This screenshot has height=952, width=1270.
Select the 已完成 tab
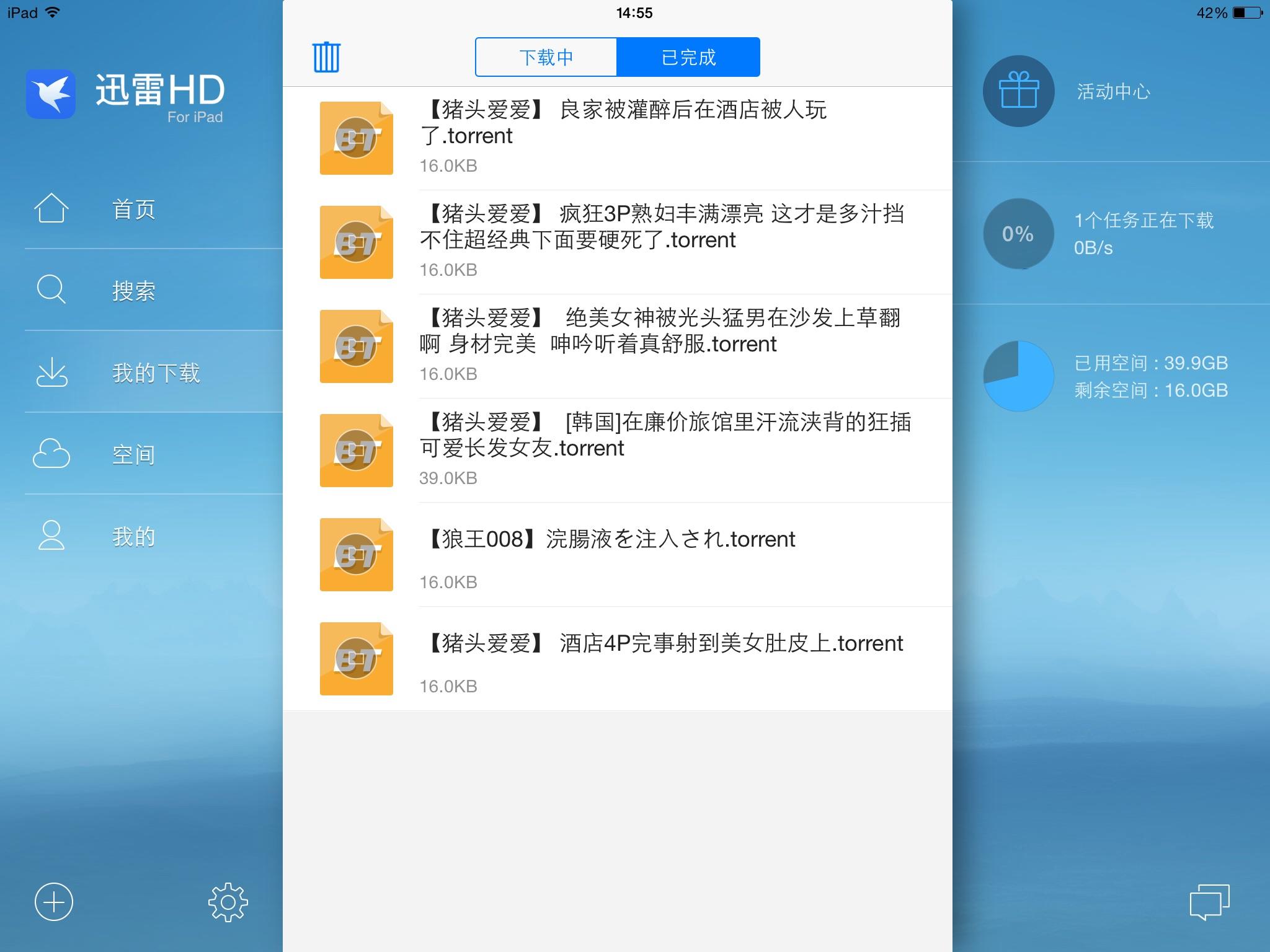point(688,57)
